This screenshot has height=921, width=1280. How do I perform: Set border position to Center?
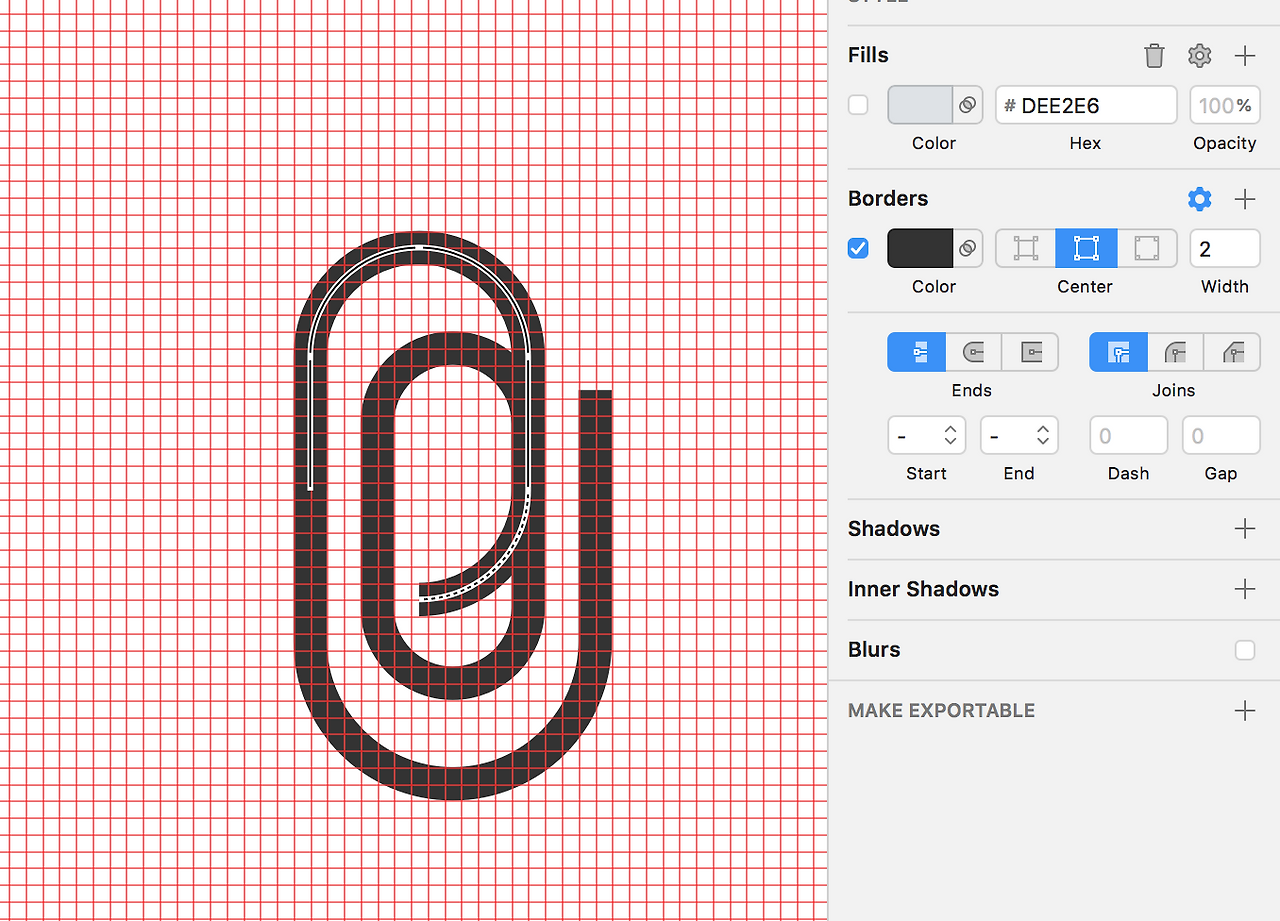[1086, 248]
